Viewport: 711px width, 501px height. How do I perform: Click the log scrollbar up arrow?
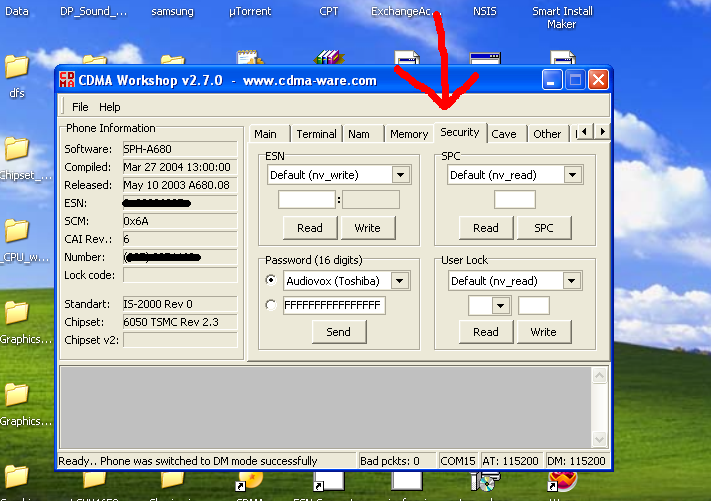click(x=599, y=375)
